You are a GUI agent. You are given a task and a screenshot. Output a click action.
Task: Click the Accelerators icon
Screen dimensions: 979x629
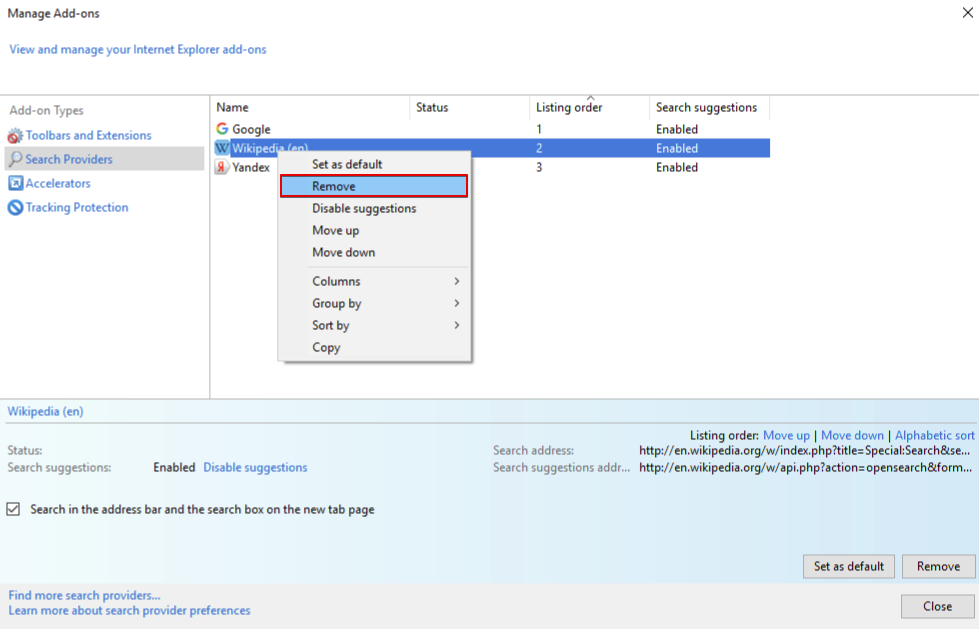point(16,183)
